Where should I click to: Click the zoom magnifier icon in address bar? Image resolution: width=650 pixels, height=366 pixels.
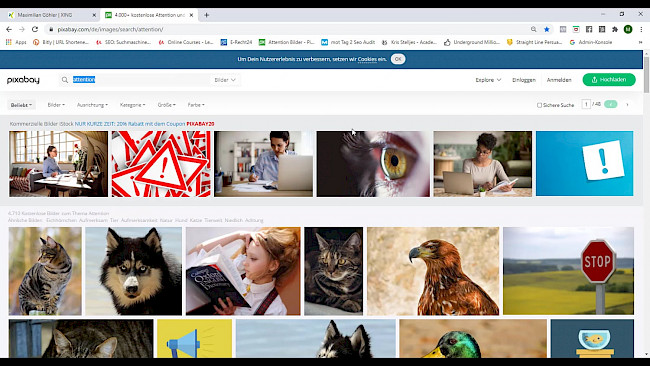[x=534, y=29]
